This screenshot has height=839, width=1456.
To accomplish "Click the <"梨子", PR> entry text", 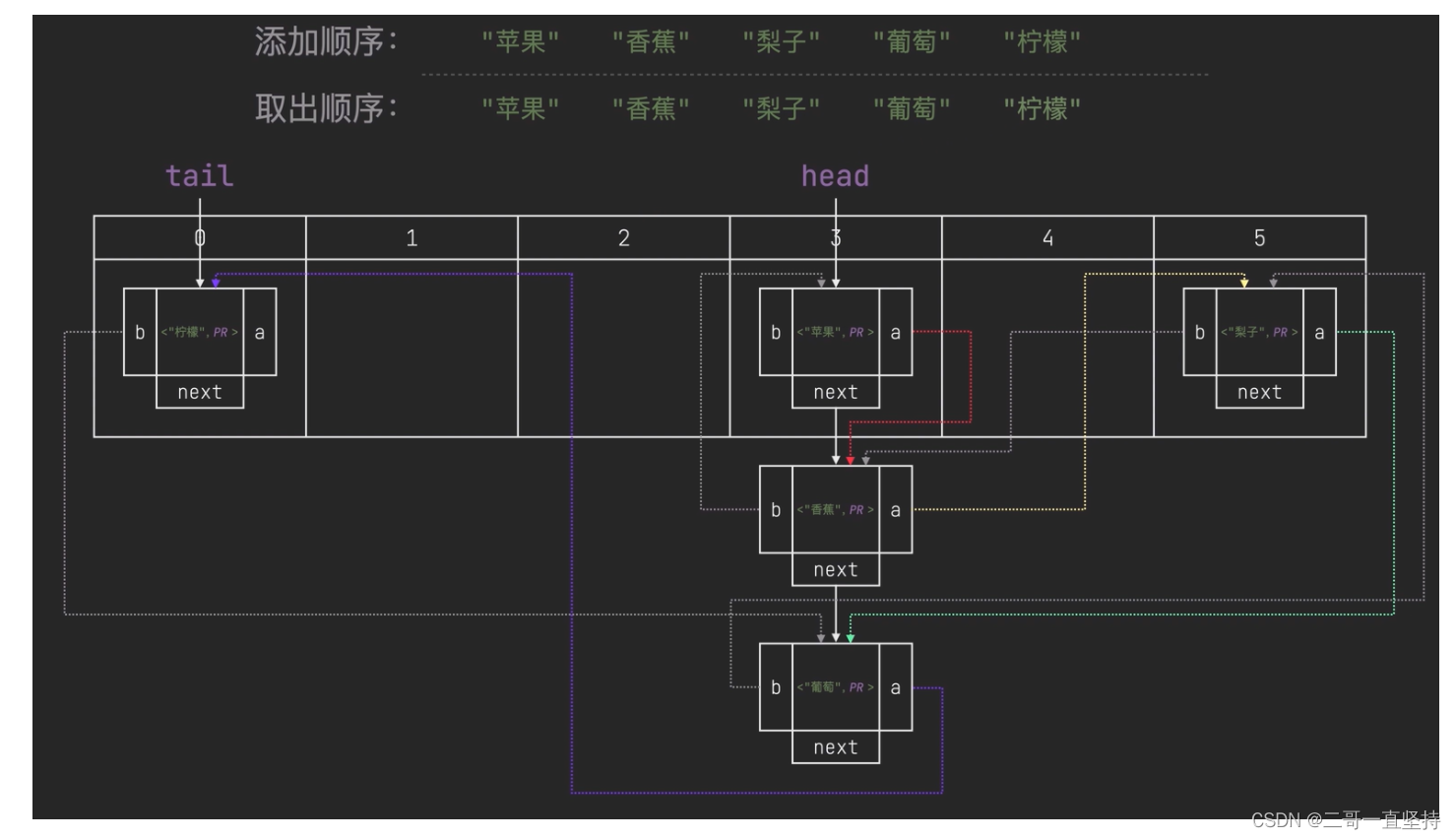I will click(1260, 332).
